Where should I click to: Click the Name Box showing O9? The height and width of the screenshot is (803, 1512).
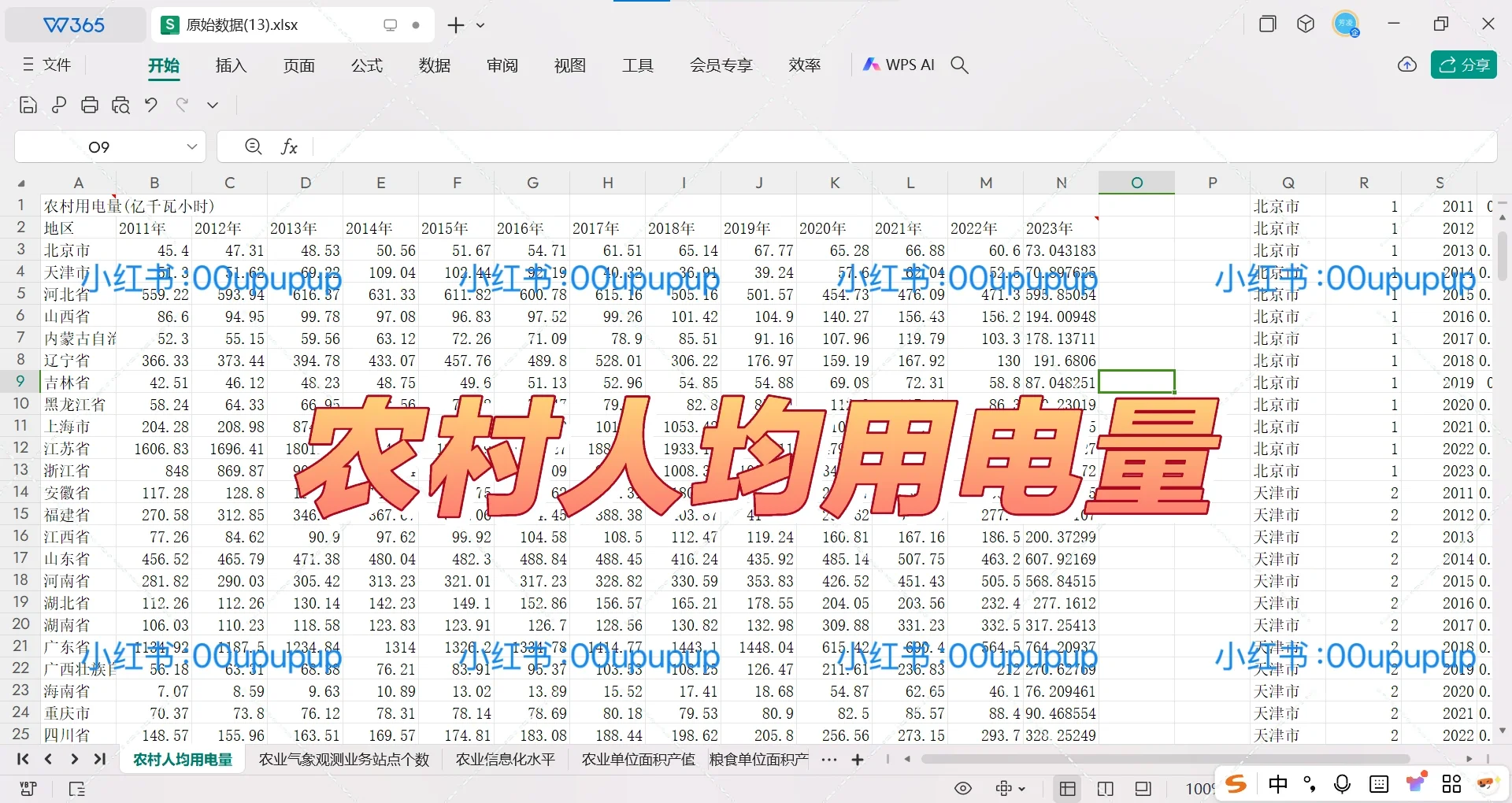99,147
